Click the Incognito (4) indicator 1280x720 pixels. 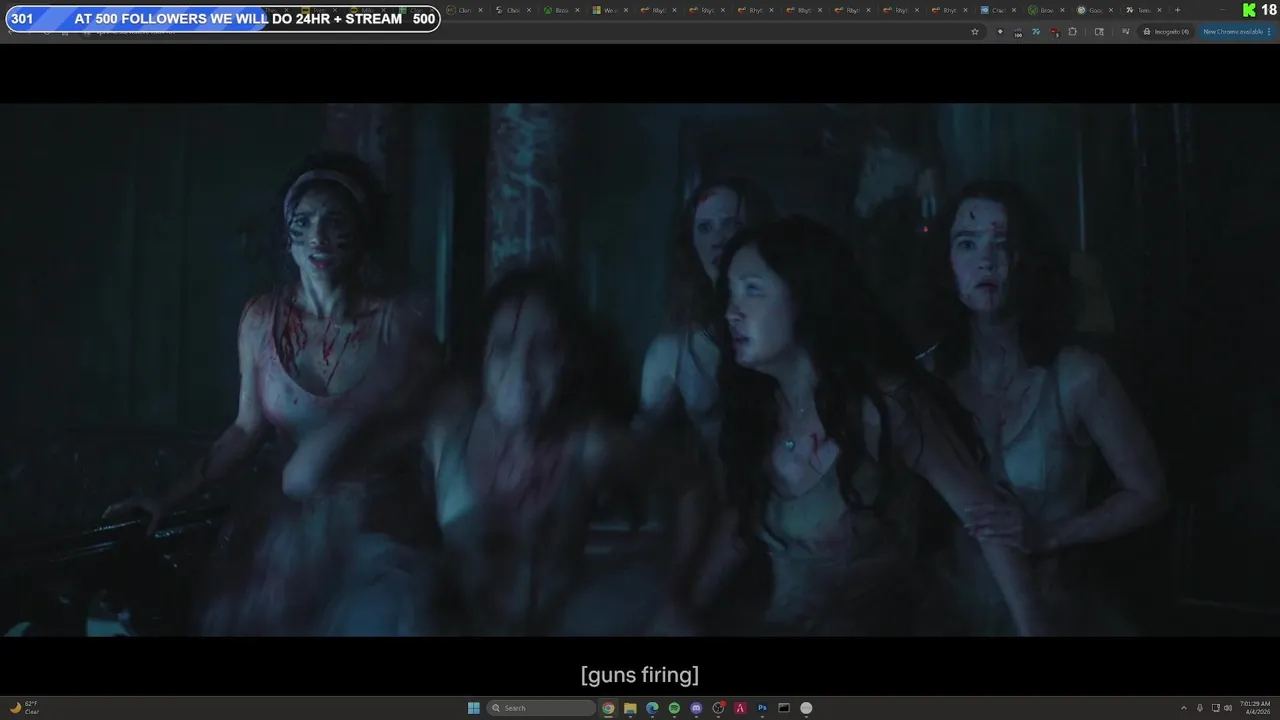(x=1167, y=31)
